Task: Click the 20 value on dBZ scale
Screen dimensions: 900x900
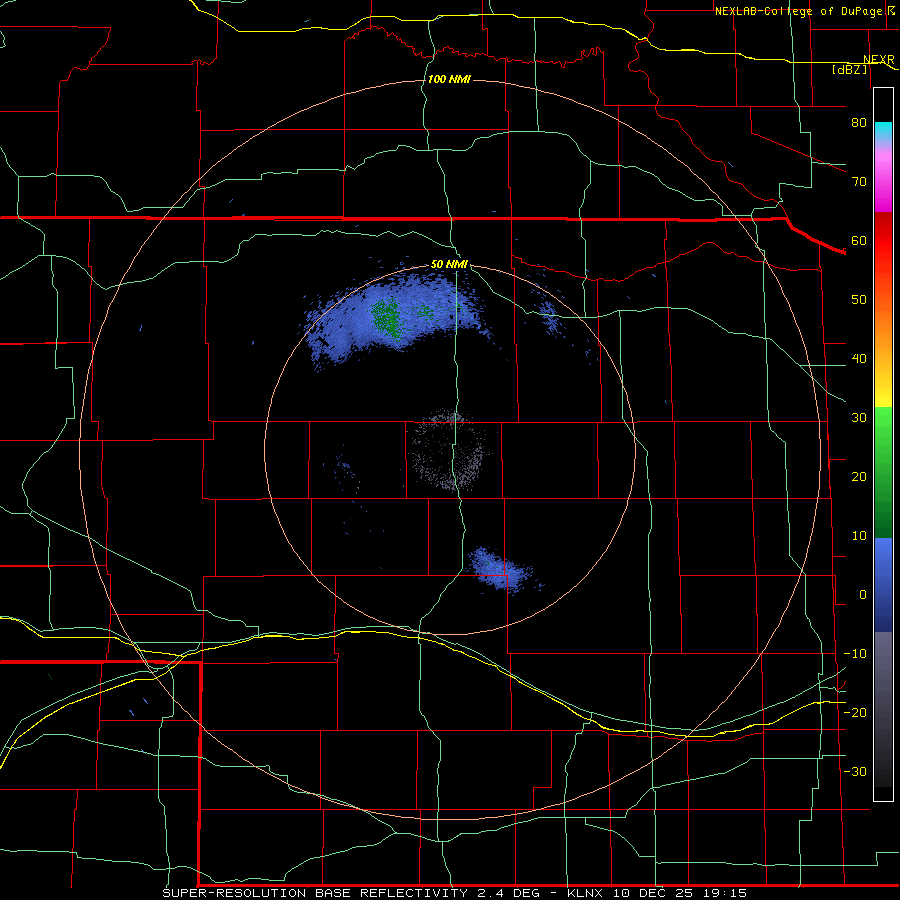Action: [x=859, y=476]
